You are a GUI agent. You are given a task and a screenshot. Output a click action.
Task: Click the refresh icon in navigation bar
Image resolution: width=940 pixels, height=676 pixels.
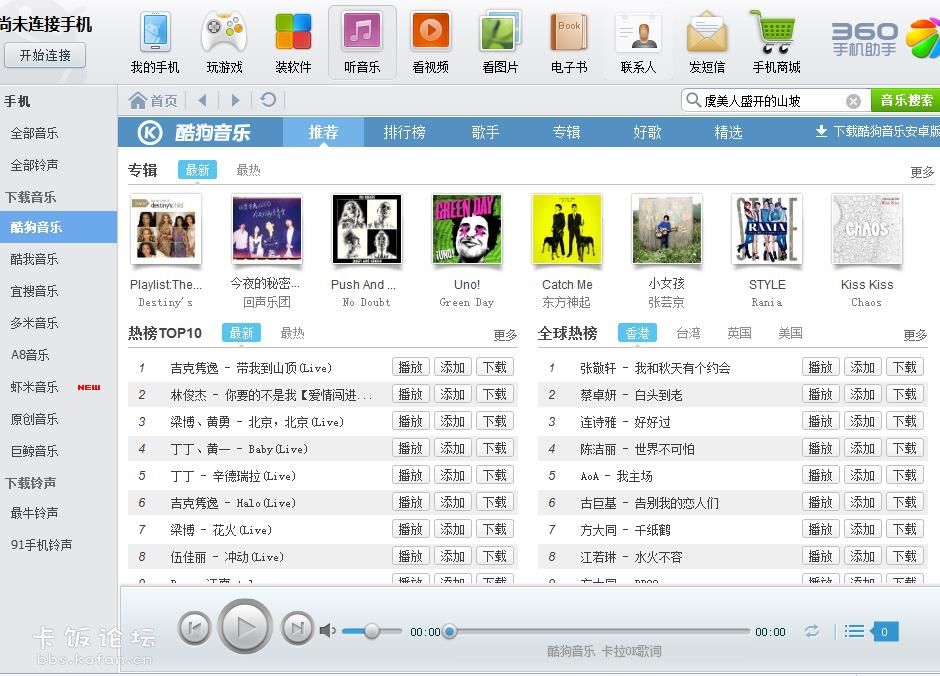269,99
